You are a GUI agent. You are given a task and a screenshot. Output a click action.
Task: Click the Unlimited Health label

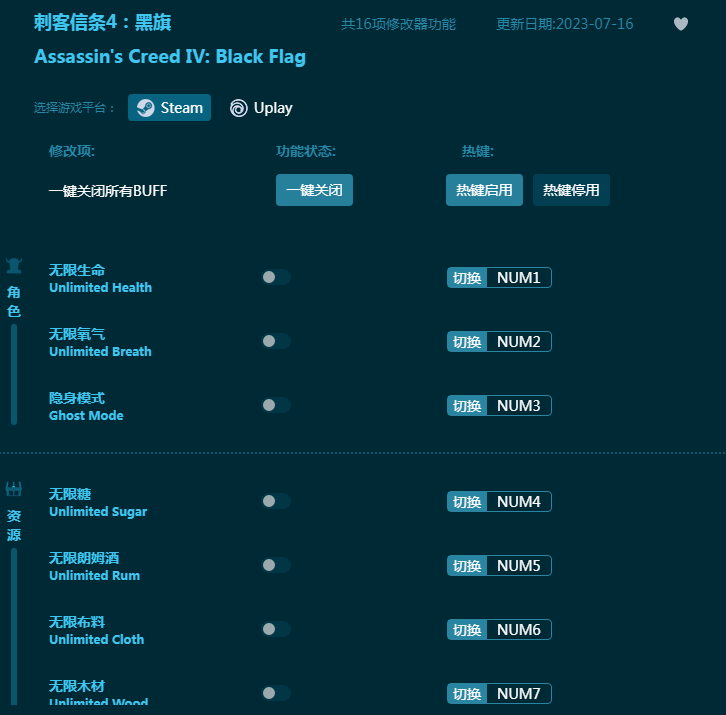(100, 288)
